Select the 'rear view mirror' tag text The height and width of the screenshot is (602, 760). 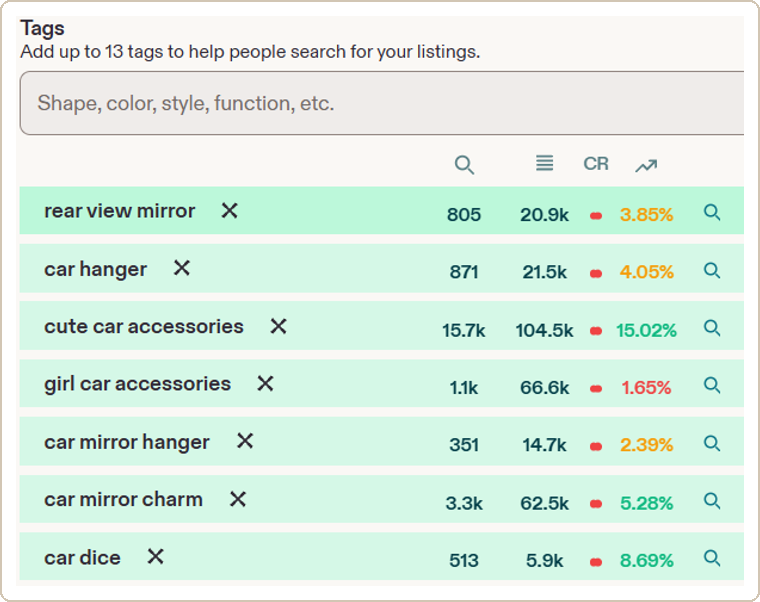click(x=119, y=211)
